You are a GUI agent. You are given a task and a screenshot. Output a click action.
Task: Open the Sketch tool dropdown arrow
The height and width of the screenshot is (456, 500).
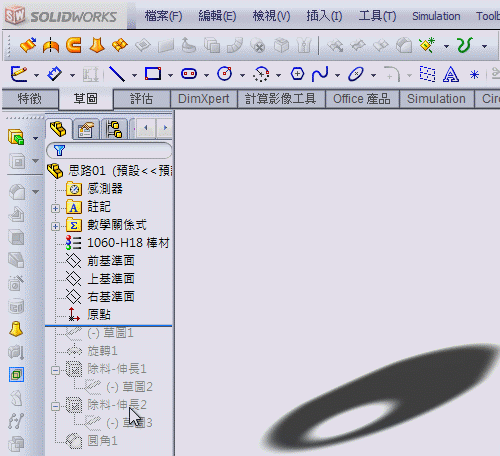point(36,75)
